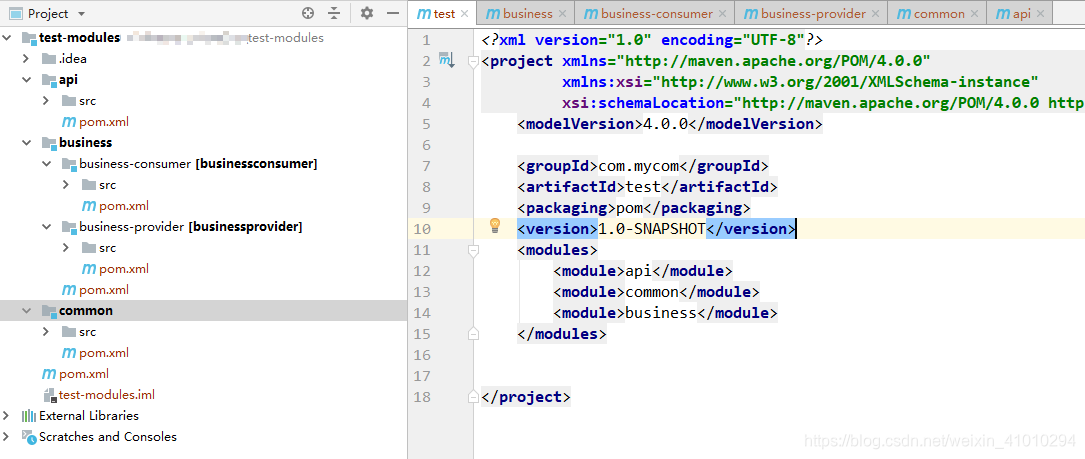Click the .idea folder icon
Image resolution: width=1085 pixels, height=459 pixels.
(48, 59)
